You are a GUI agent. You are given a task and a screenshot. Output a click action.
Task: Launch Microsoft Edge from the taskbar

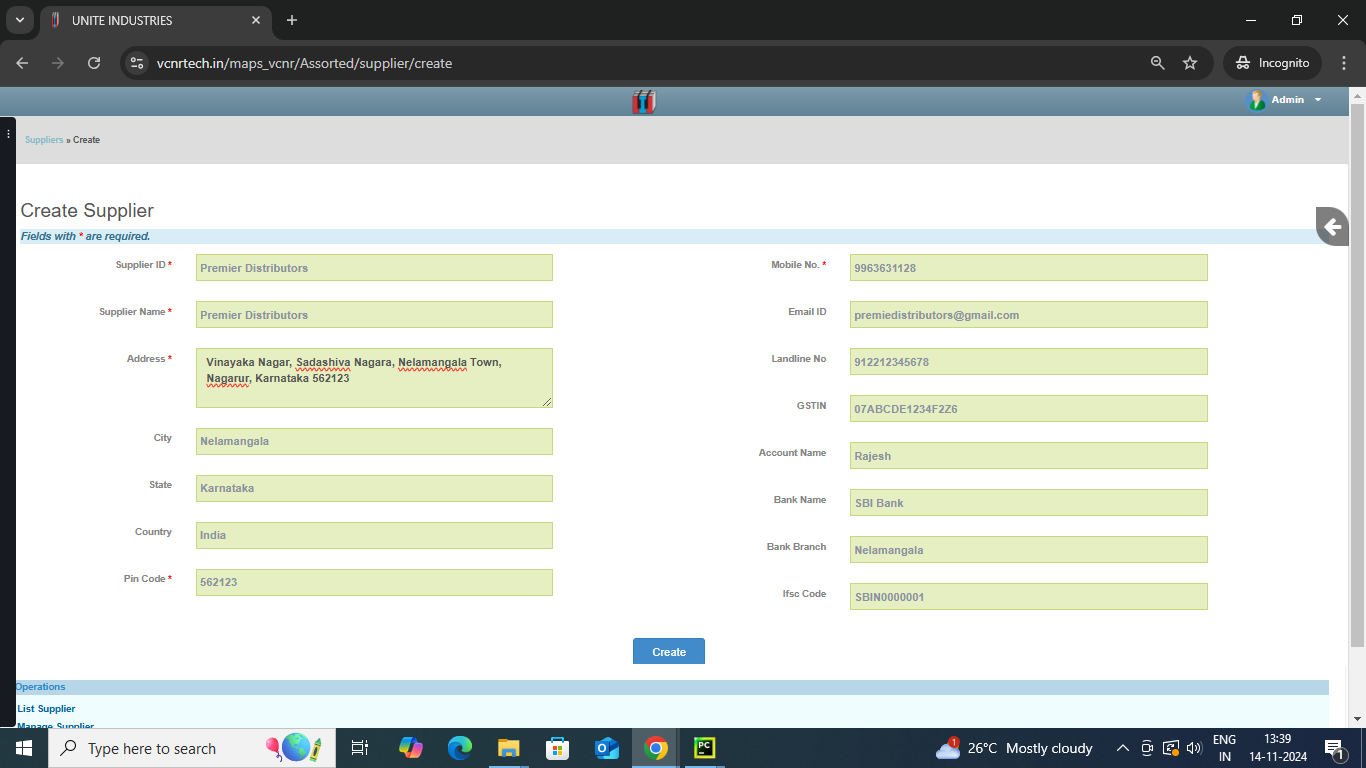(459, 748)
